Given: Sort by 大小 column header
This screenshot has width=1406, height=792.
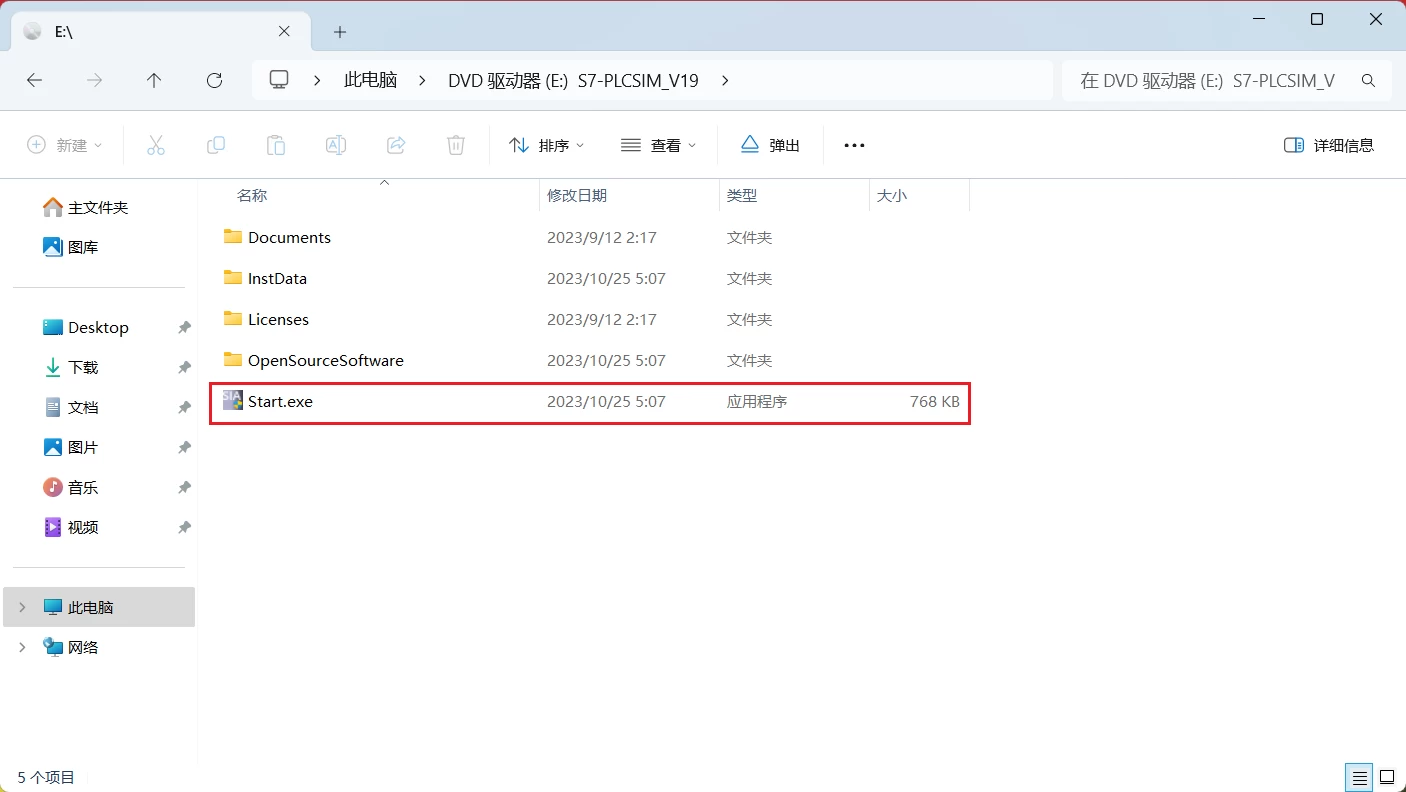Looking at the screenshot, I should click(x=892, y=196).
